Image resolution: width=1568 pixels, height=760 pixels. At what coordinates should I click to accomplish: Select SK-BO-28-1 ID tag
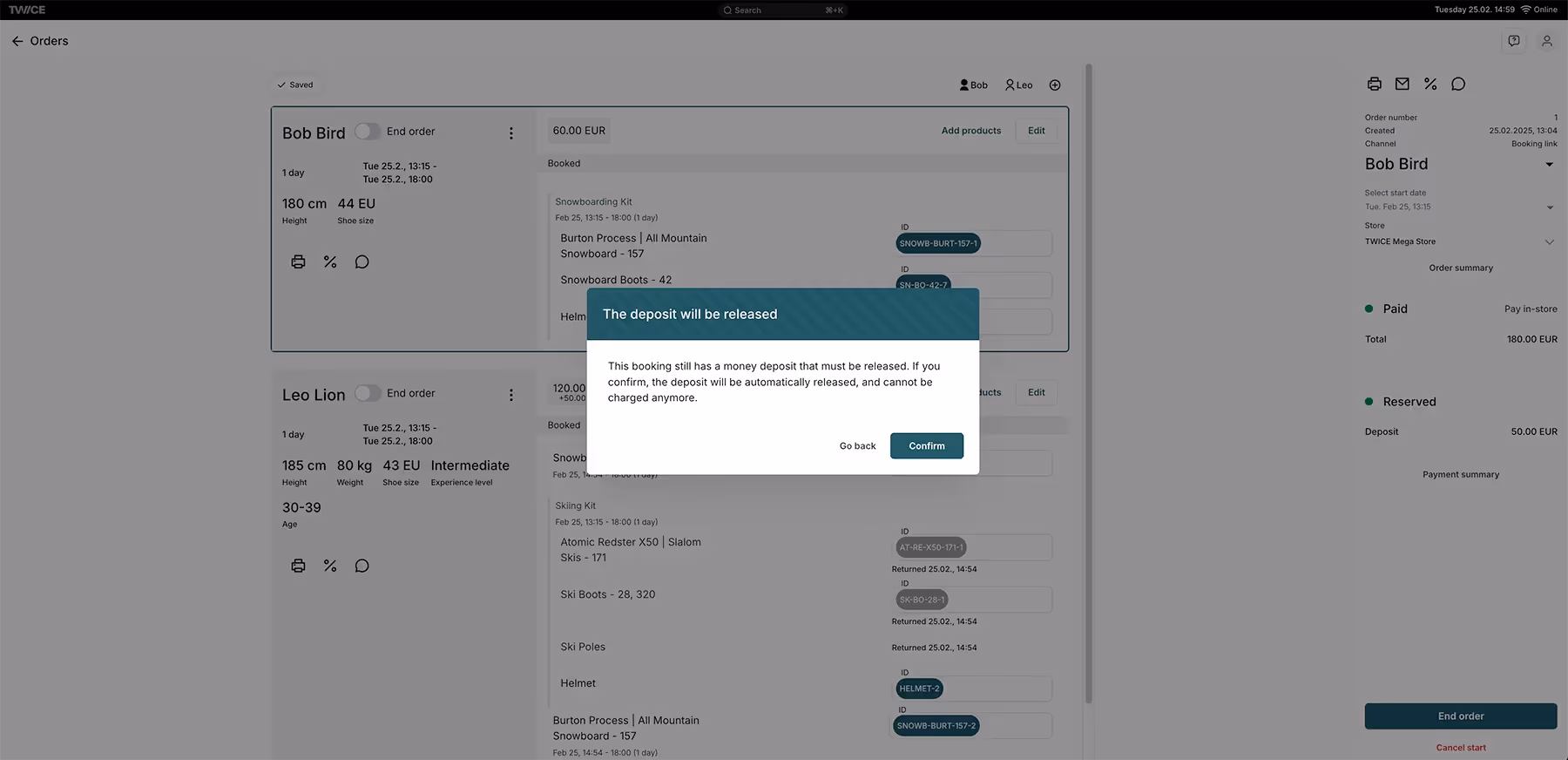coord(922,600)
